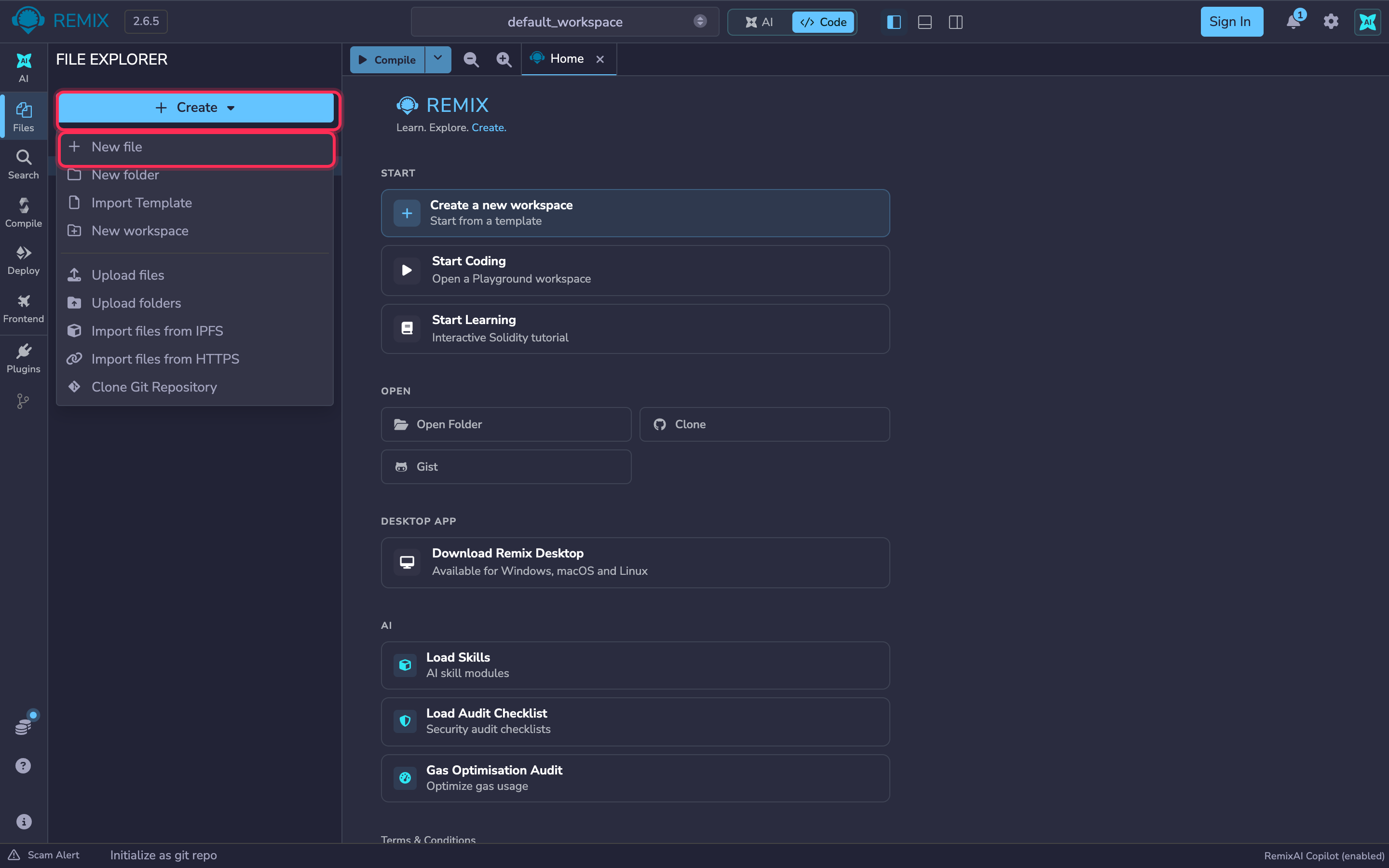Select the Files sidebar icon
The image size is (1389, 868).
pos(24,117)
